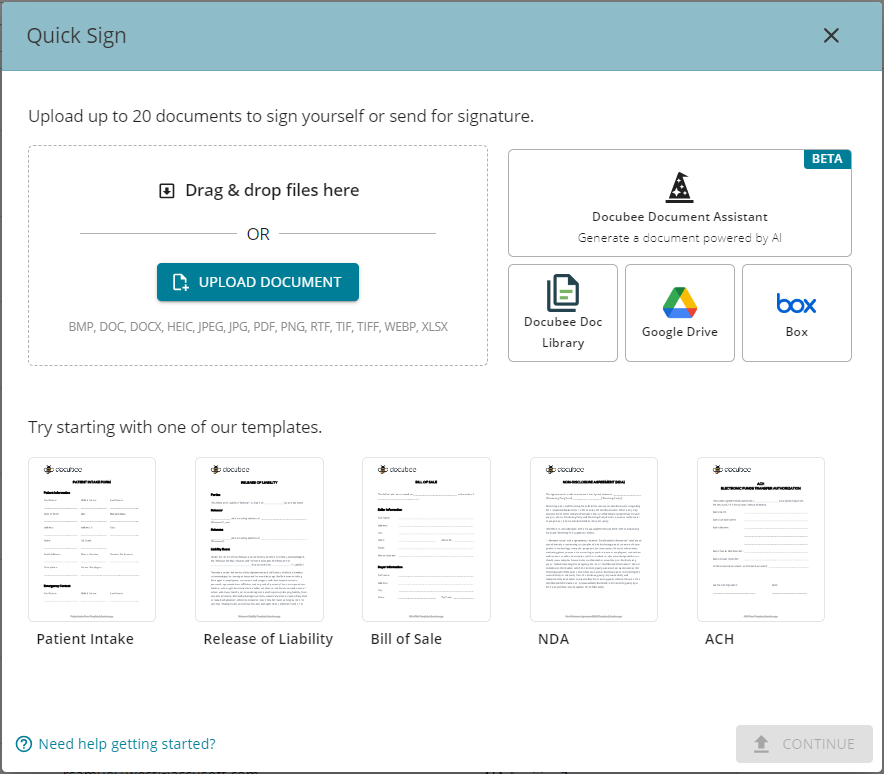The height and width of the screenshot is (774, 884).
Task: Select the Patient Intake template thumbnail
Action: point(92,539)
